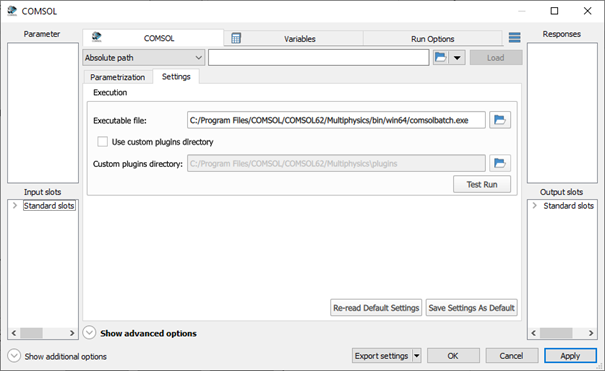Click Output slots horizontal scrollbar thumb
Image resolution: width=605 pixels, height=371 pixels.
click(x=556, y=333)
